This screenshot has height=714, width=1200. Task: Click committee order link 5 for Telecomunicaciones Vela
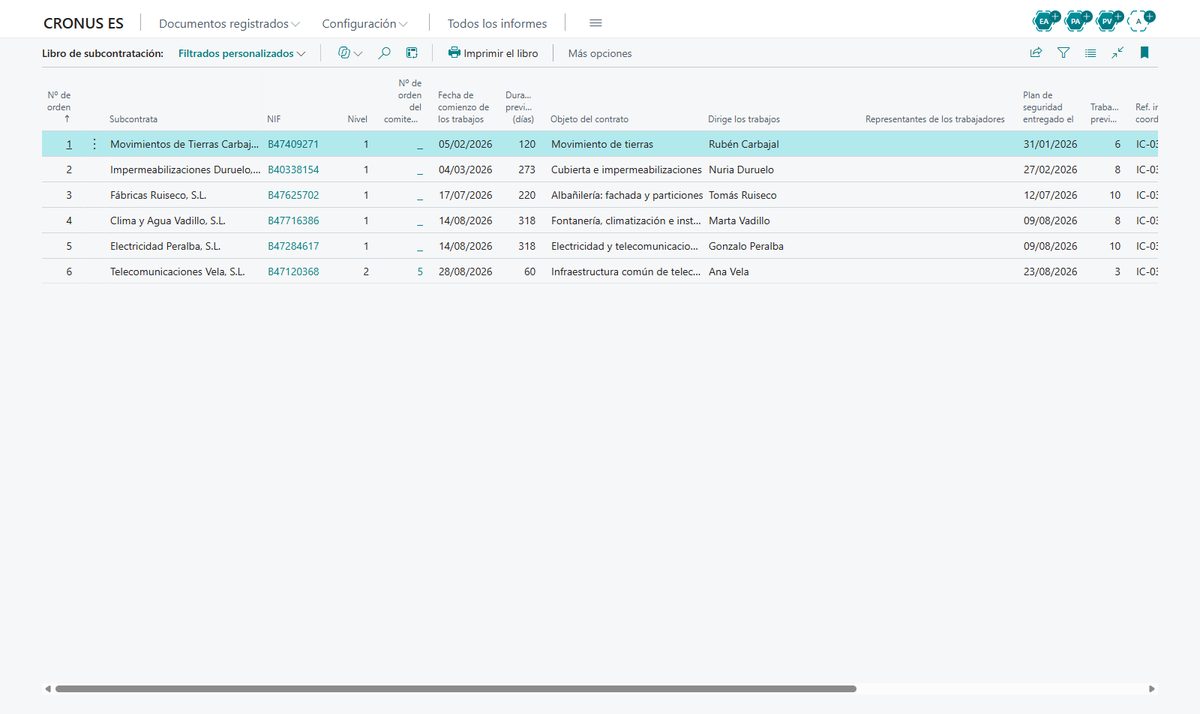click(x=420, y=271)
